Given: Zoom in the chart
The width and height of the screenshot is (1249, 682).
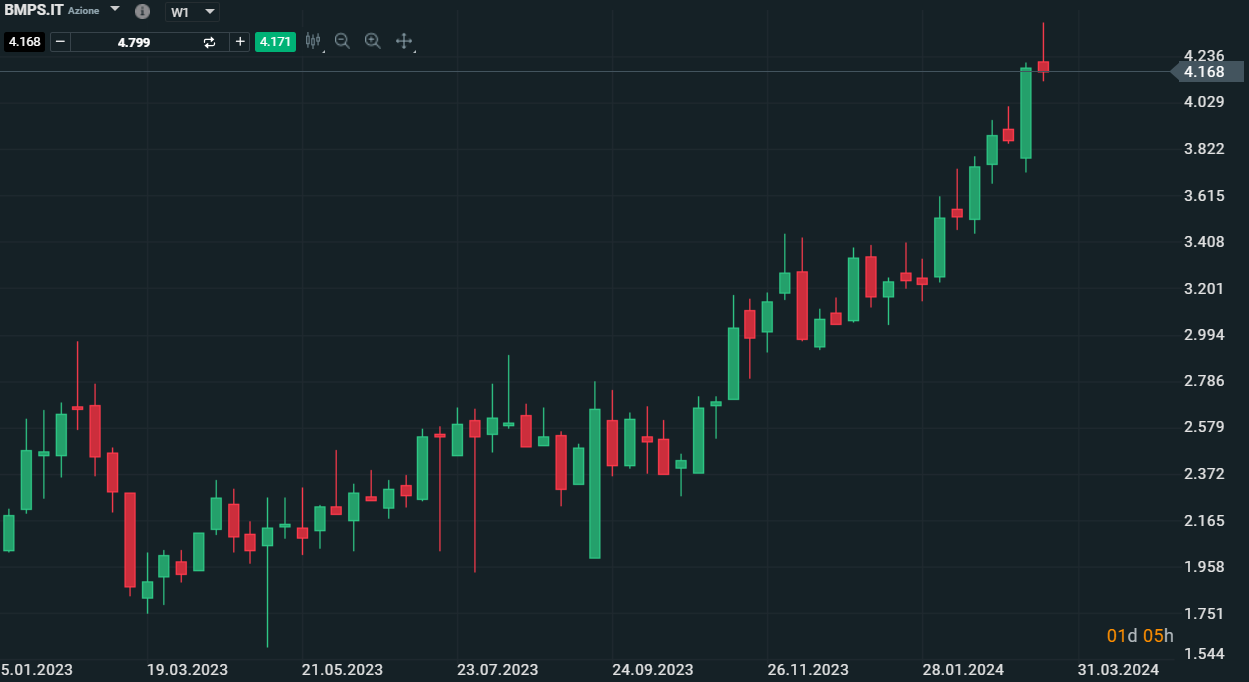Looking at the screenshot, I should coord(373,41).
